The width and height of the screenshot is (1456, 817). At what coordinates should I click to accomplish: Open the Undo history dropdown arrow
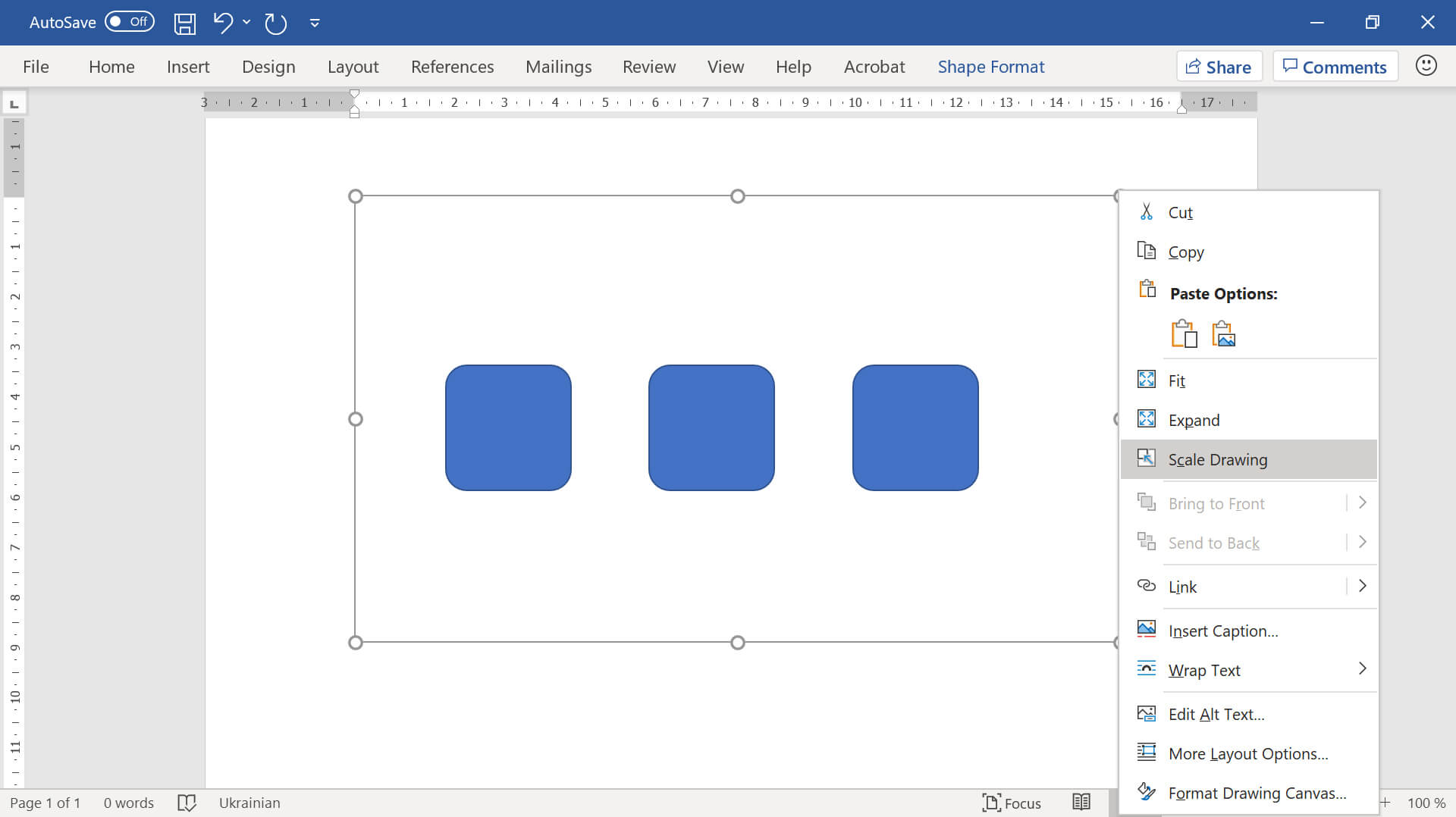tap(246, 23)
